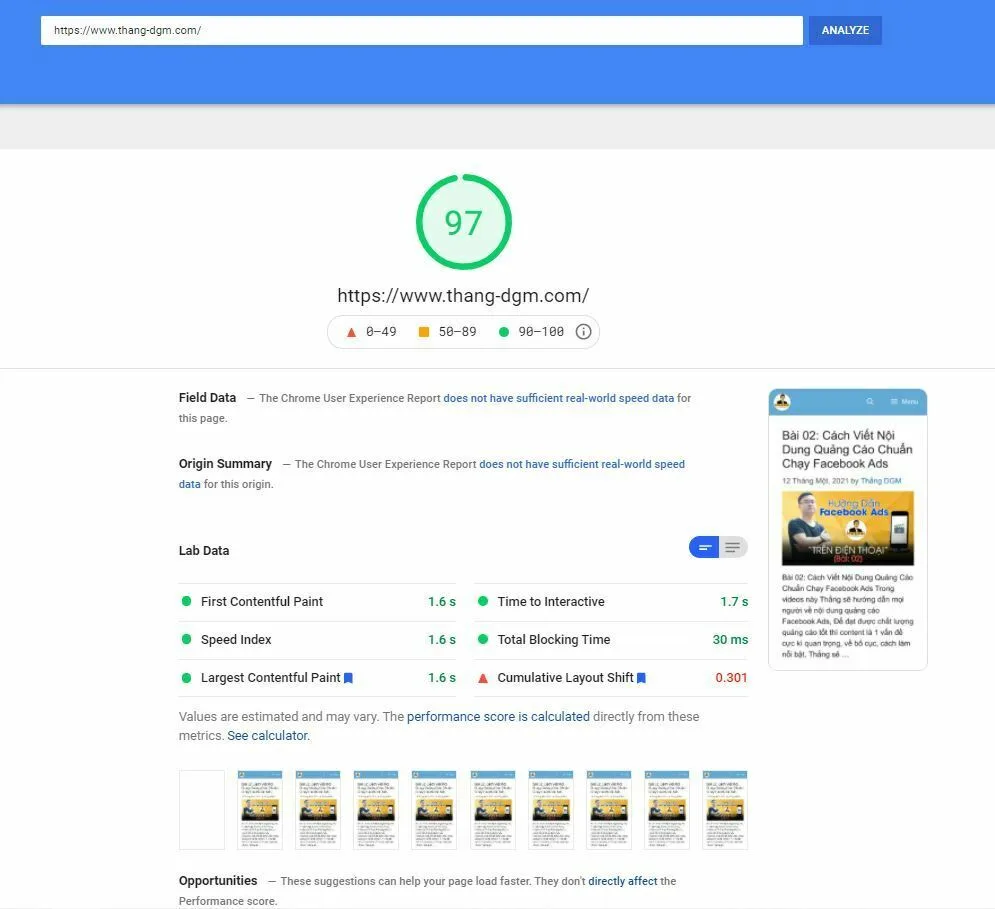This screenshot has width=995, height=909.
Task: Select the orange square 50-89 legend icon
Action: (424, 332)
